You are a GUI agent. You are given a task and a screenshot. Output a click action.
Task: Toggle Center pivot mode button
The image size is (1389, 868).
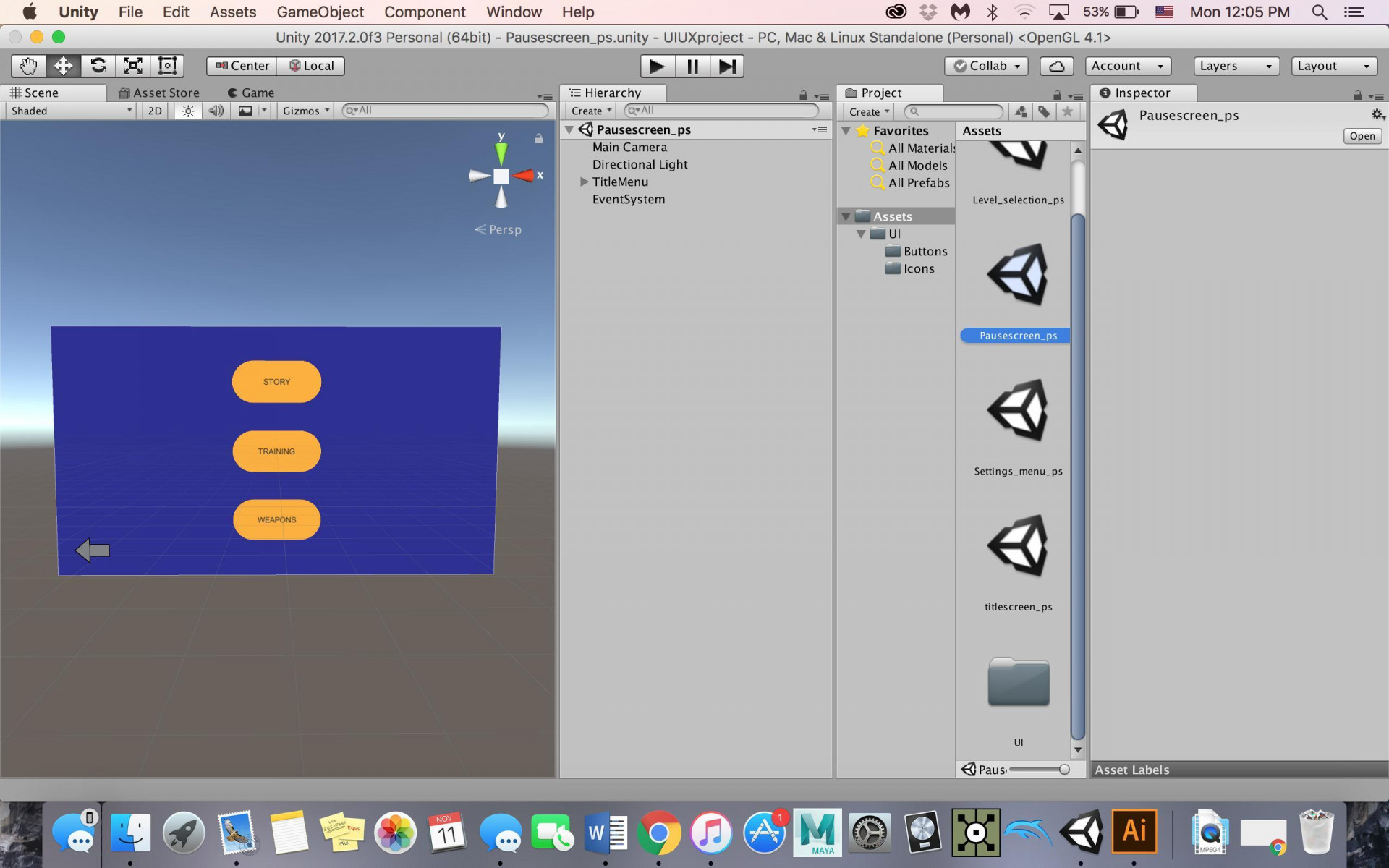coord(242,66)
